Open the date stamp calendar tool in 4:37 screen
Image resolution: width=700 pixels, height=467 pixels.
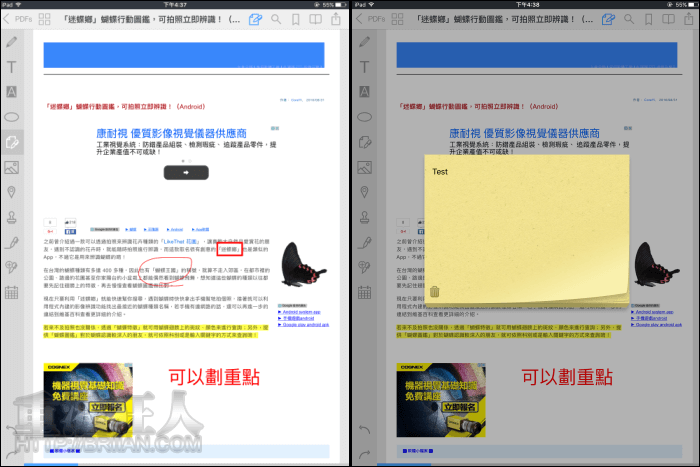click(12, 292)
